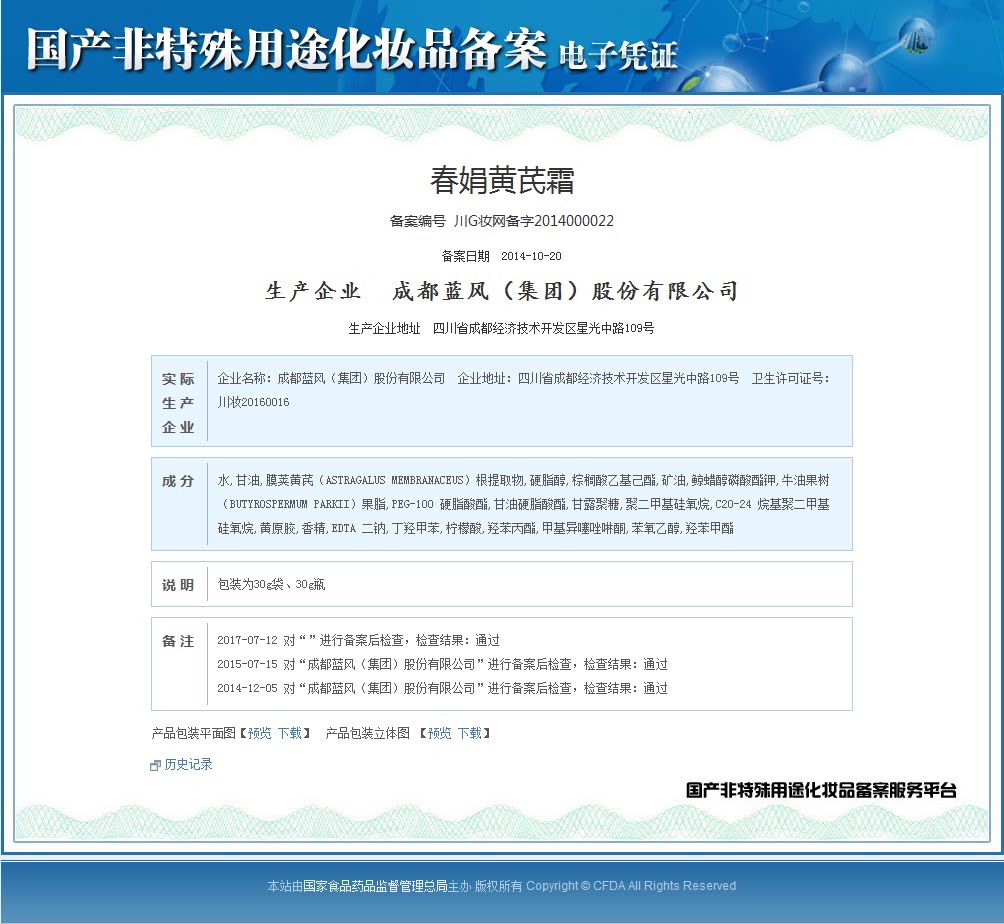The height and width of the screenshot is (924, 1004).
Task: Click the BUTYROSPERMUM PARKII ingredient text
Action: click(289, 504)
